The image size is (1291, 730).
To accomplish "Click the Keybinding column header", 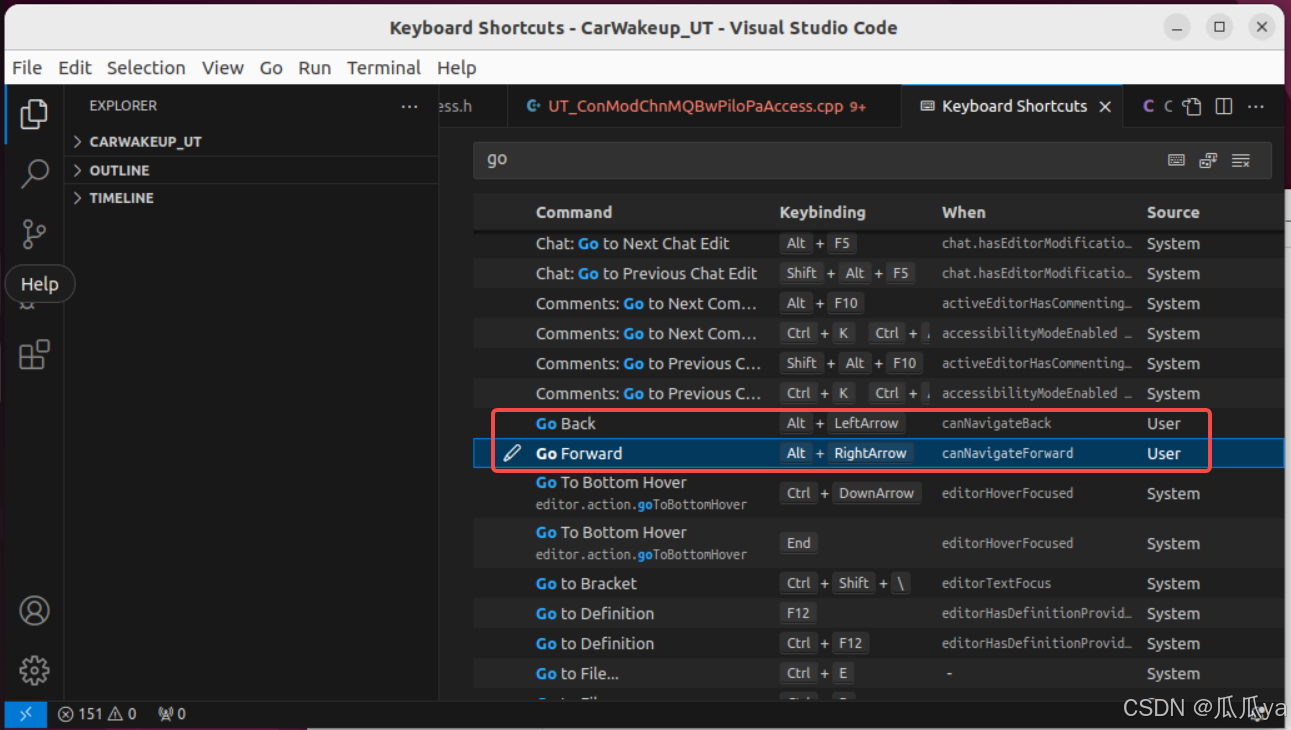I will coord(823,212).
